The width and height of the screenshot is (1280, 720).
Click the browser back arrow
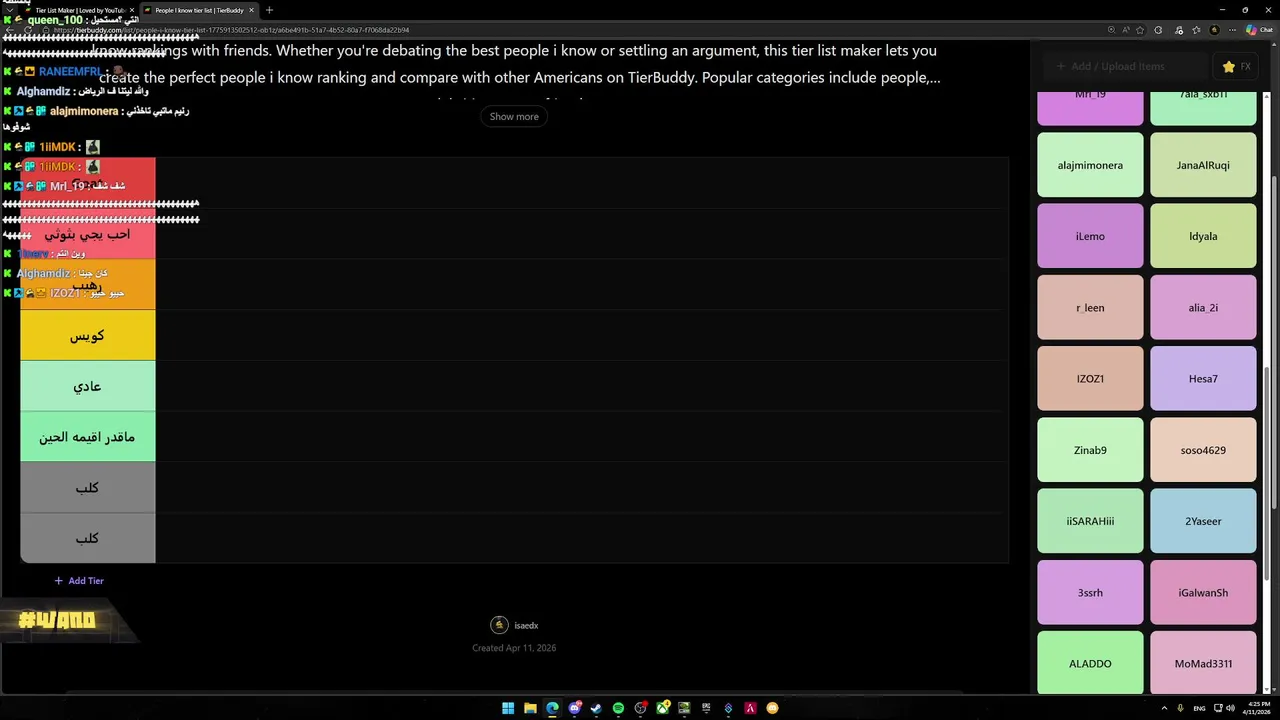coord(9,30)
